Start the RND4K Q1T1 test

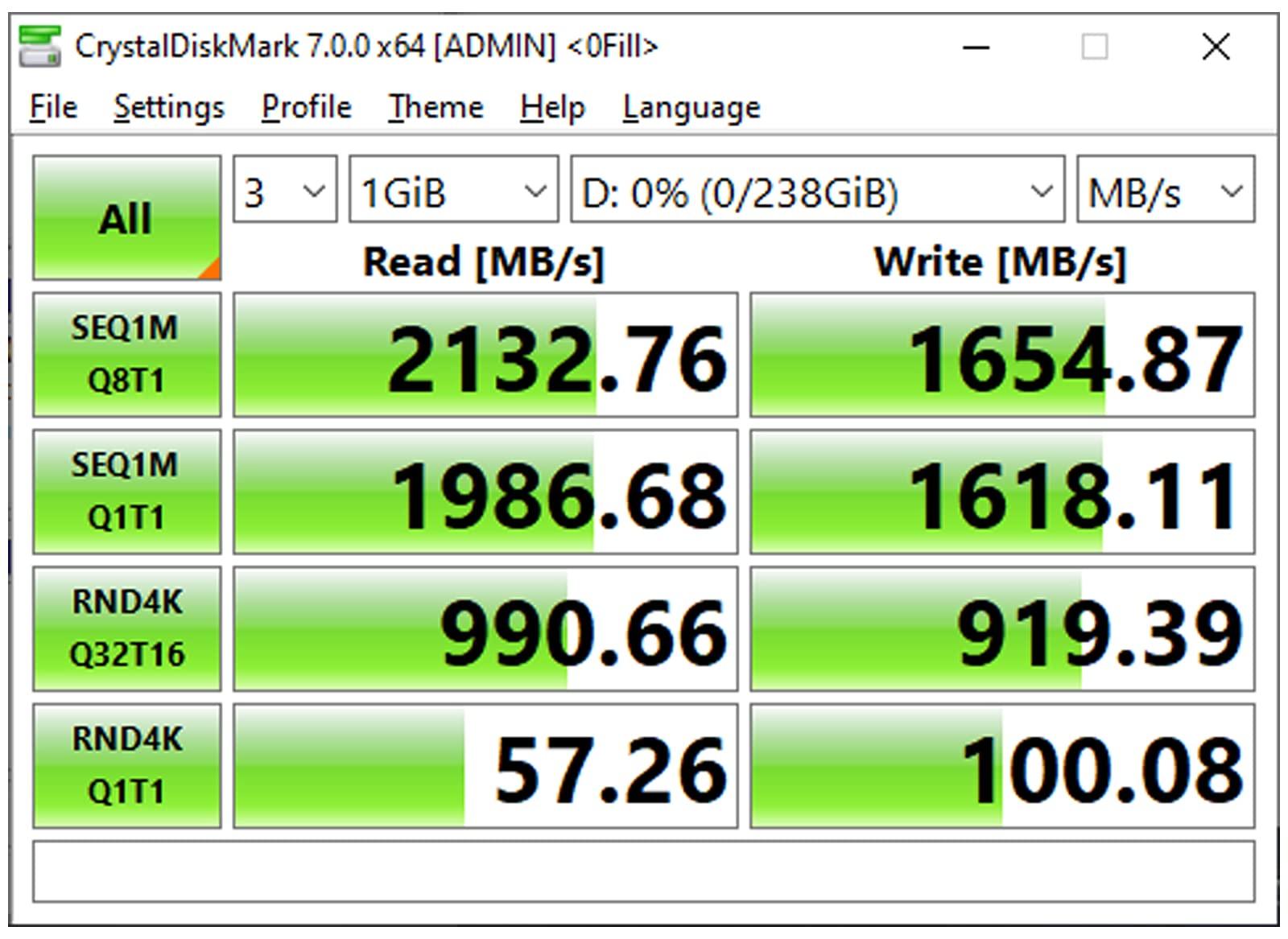click(x=126, y=765)
